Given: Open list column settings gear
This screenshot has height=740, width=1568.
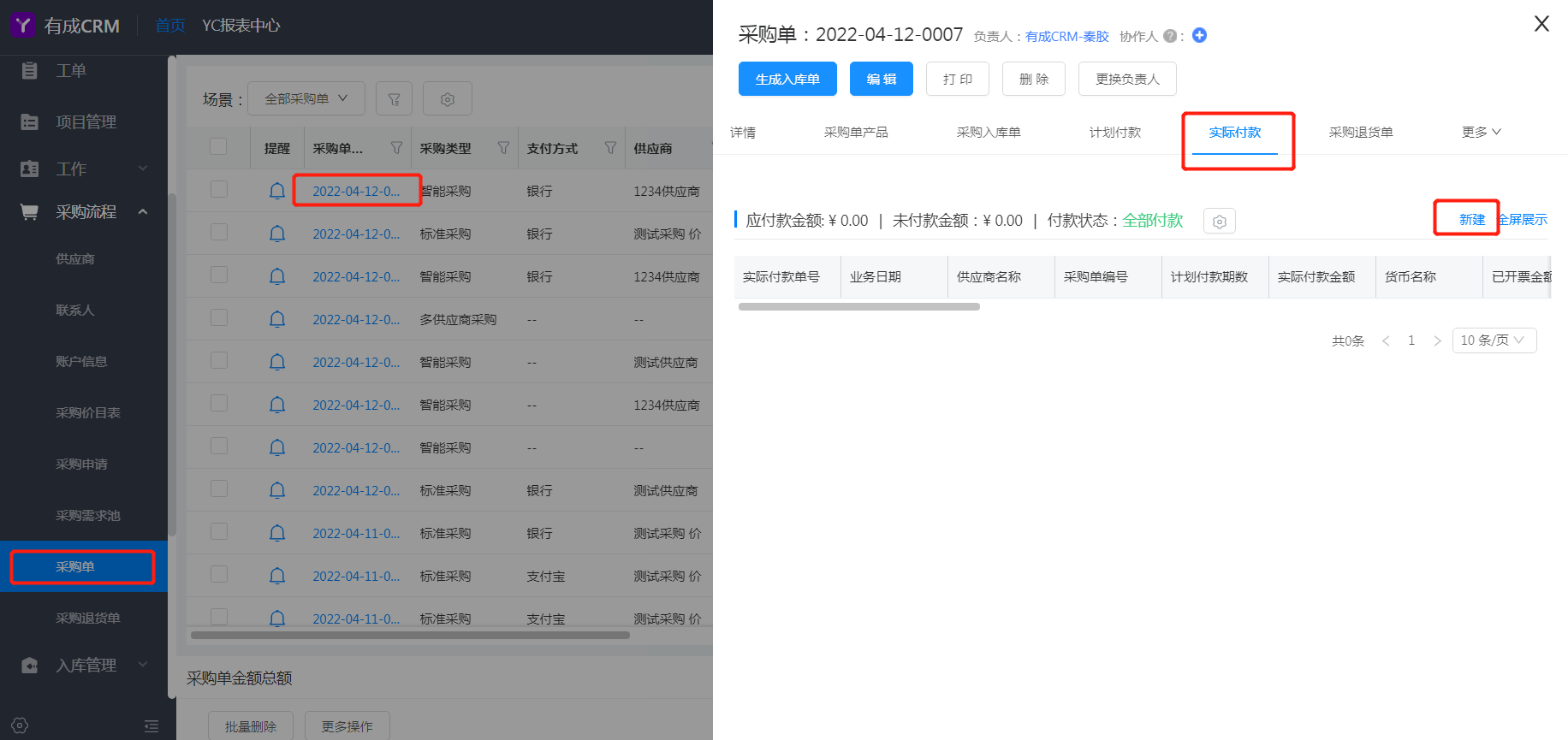Looking at the screenshot, I should 447,99.
